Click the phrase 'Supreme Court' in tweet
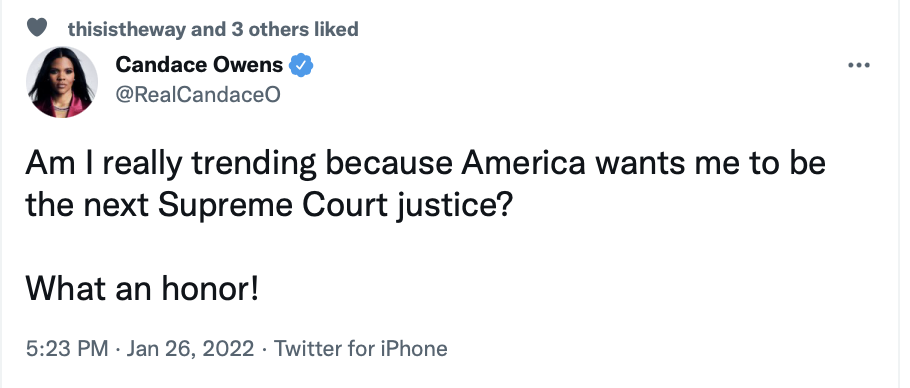The width and height of the screenshot is (910, 388). (x=273, y=207)
